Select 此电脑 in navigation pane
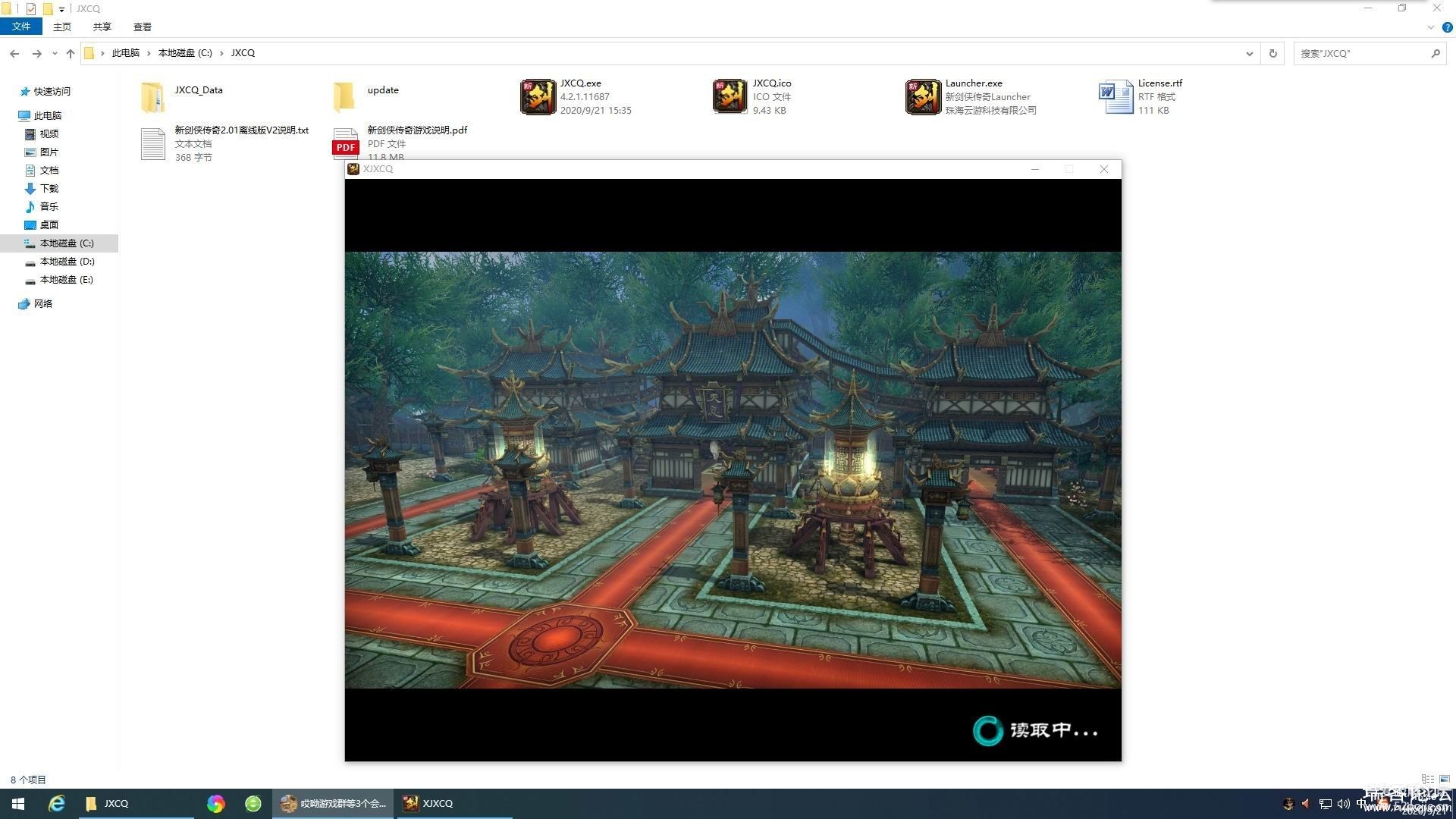 [x=47, y=115]
